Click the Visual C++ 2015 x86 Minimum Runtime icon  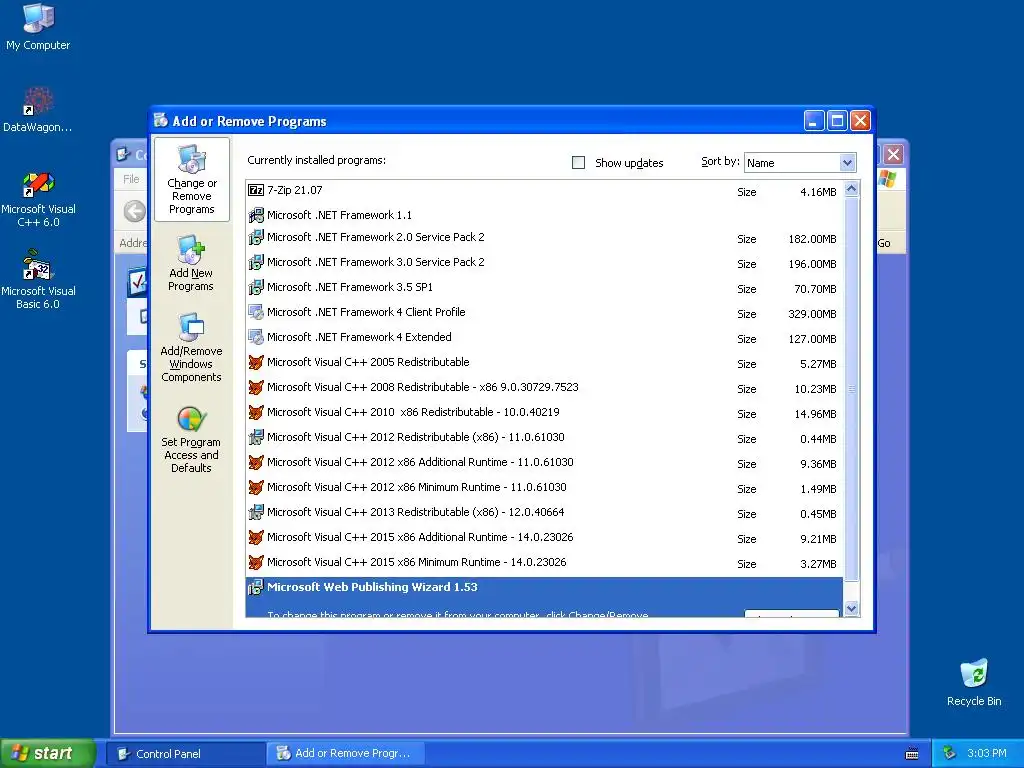(x=256, y=562)
